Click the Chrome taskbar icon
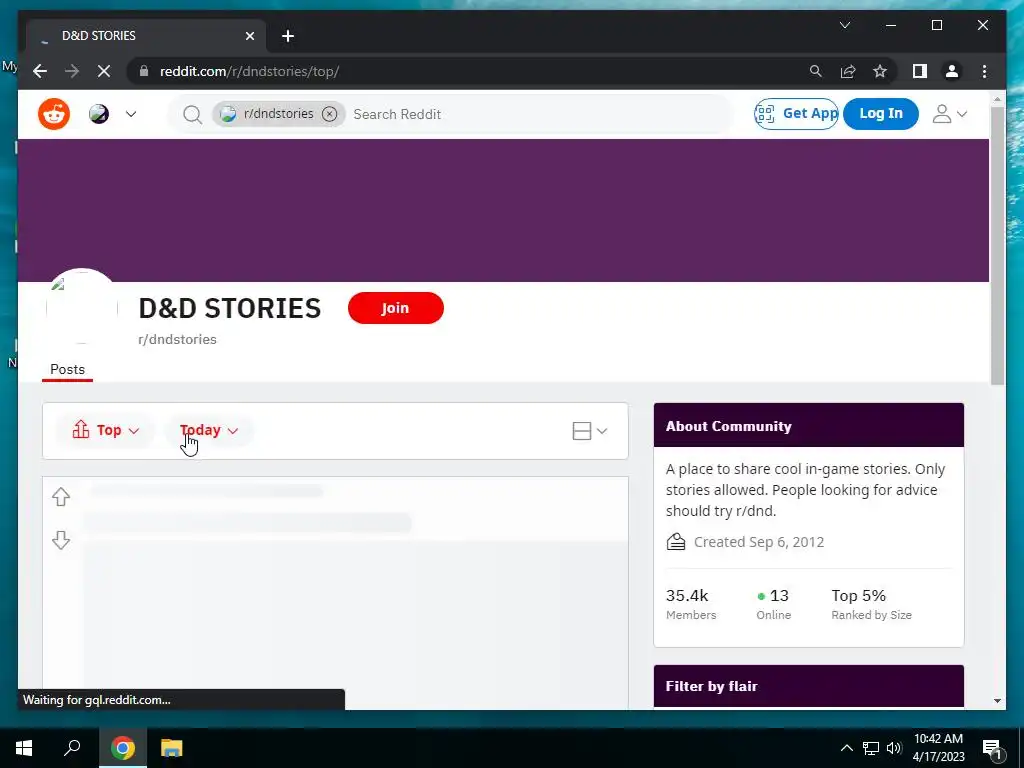This screenshot has height=768, width=1024. pos(122,748)
